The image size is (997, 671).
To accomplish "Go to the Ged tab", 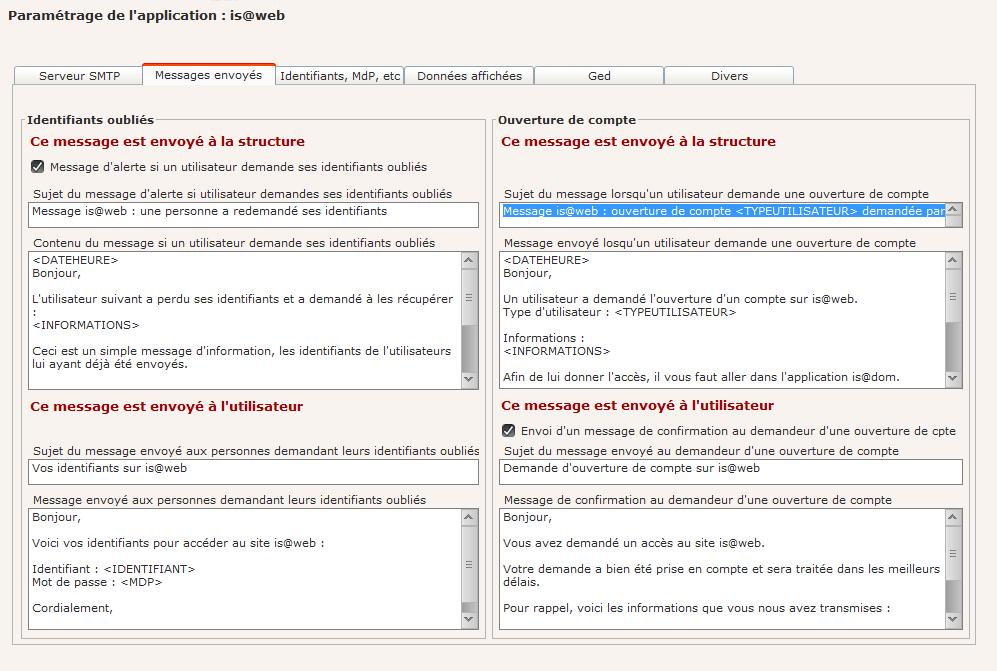I will tap(599, 76).
